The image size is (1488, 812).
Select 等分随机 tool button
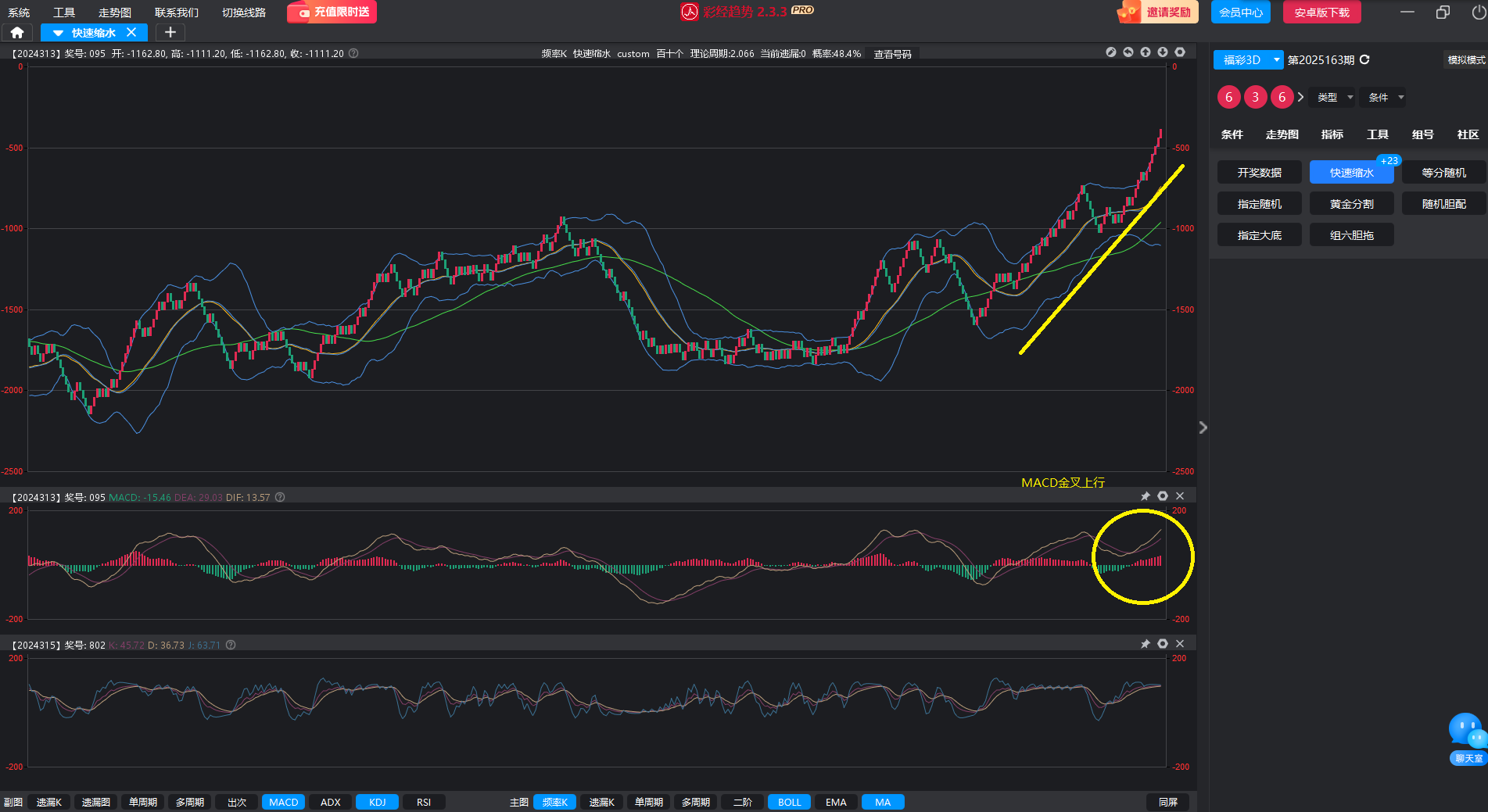point(1444,172)
